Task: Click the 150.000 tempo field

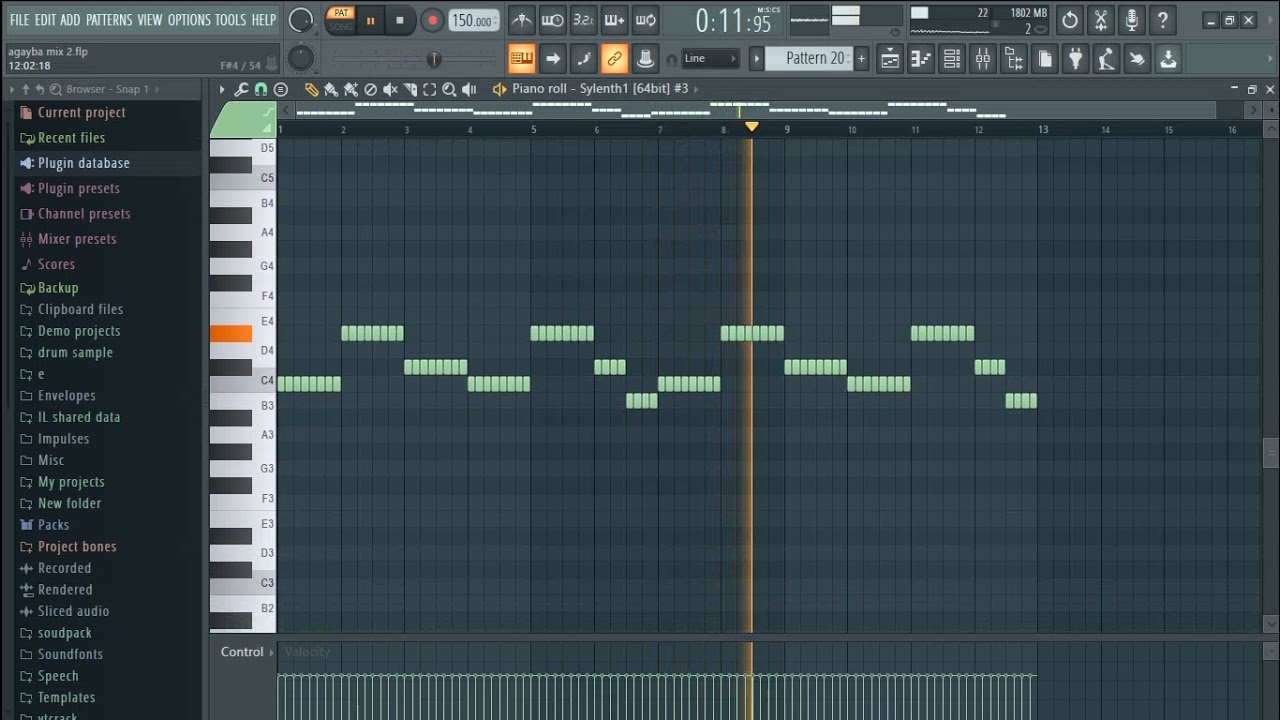Action: (x=474, y=21)
